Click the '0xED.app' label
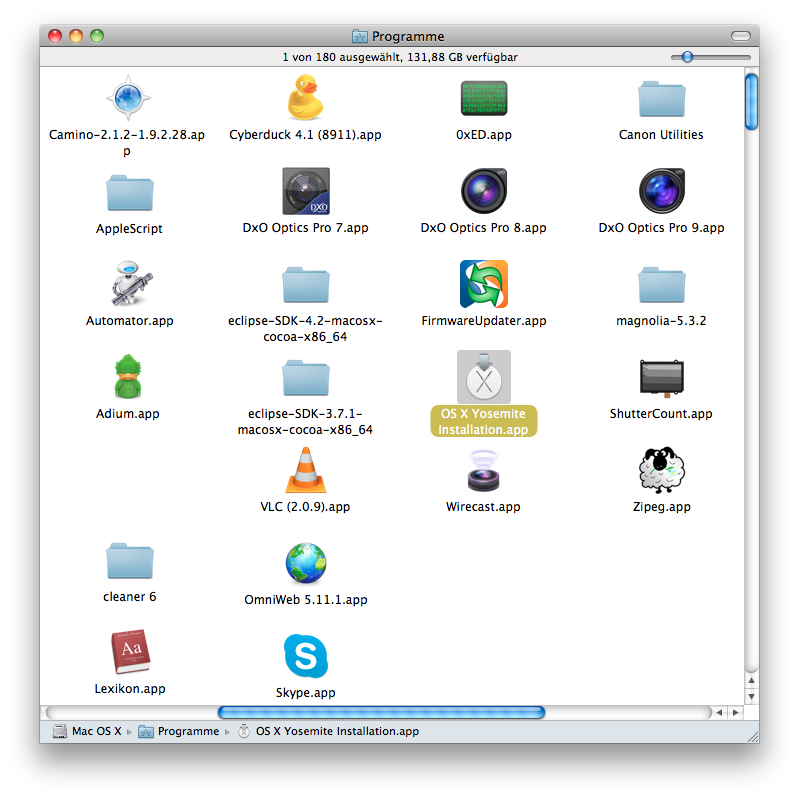The width and height of the screenshot is (799, 798). pyautogui.click(x=484, y=135)
